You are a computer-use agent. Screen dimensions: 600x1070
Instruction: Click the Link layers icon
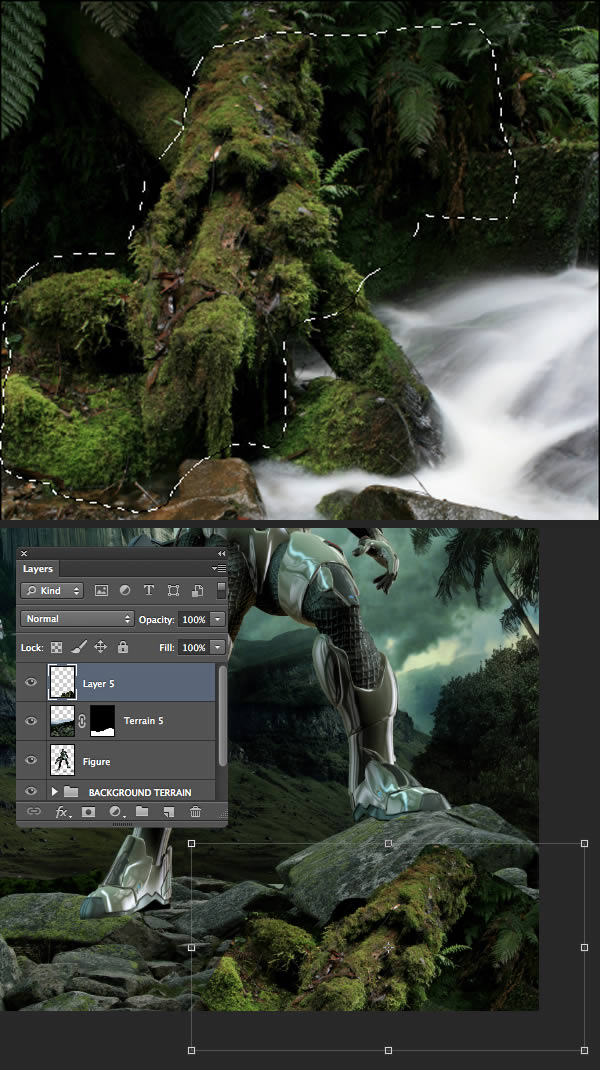(33, 811)
